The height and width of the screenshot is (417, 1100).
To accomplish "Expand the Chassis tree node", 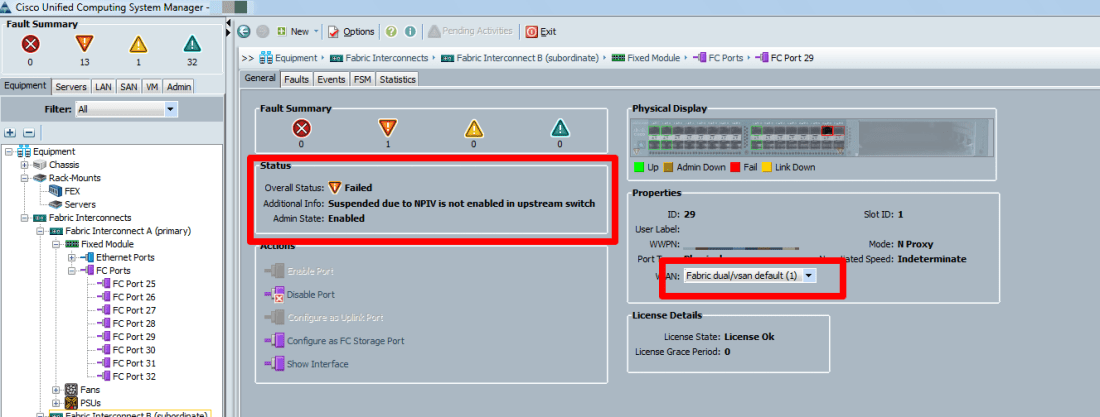I will 24,165.
